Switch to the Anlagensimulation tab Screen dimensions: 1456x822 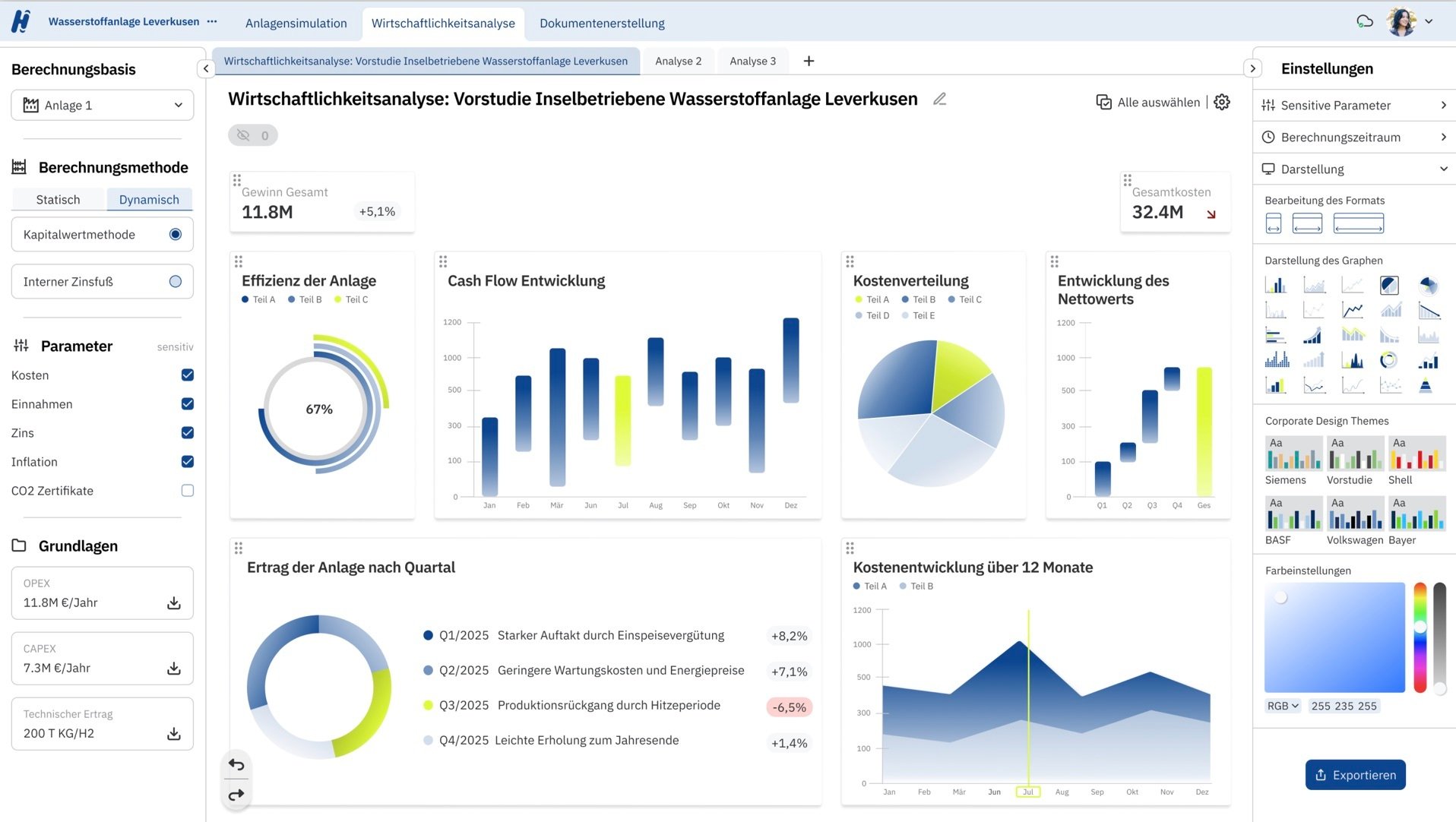pos(296,24)
